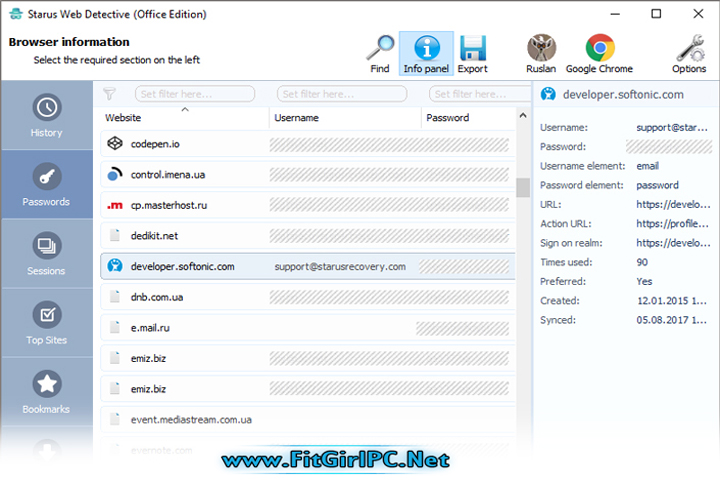Click the filter funnel icon
The height and width of the screenshot is (480, 720).
(109, 94)
